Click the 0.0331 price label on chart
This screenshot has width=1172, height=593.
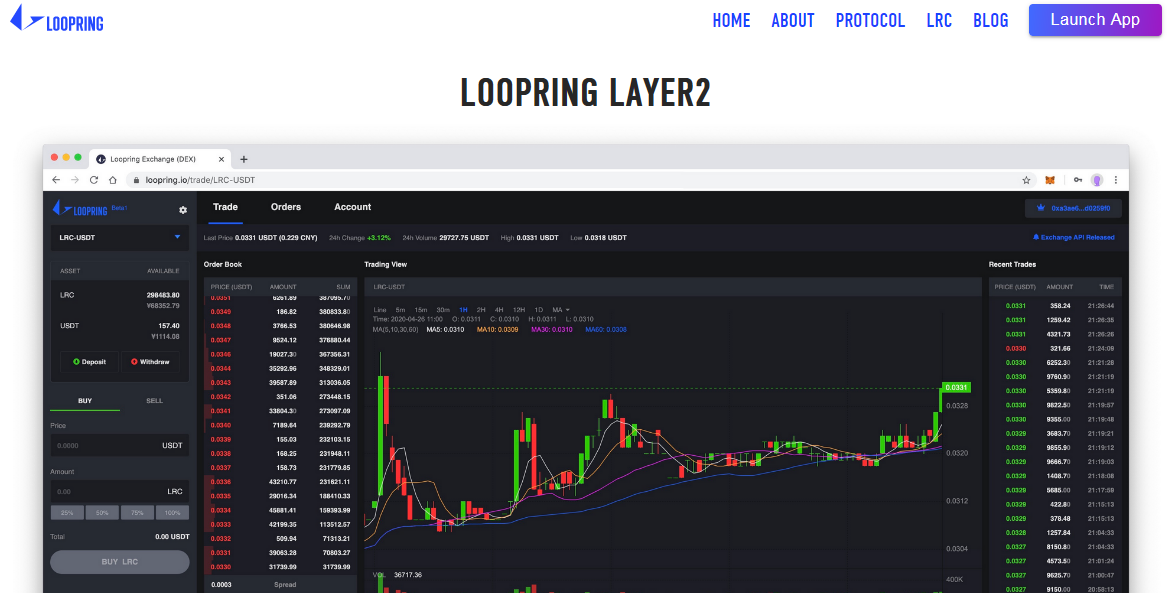(956, 387)
